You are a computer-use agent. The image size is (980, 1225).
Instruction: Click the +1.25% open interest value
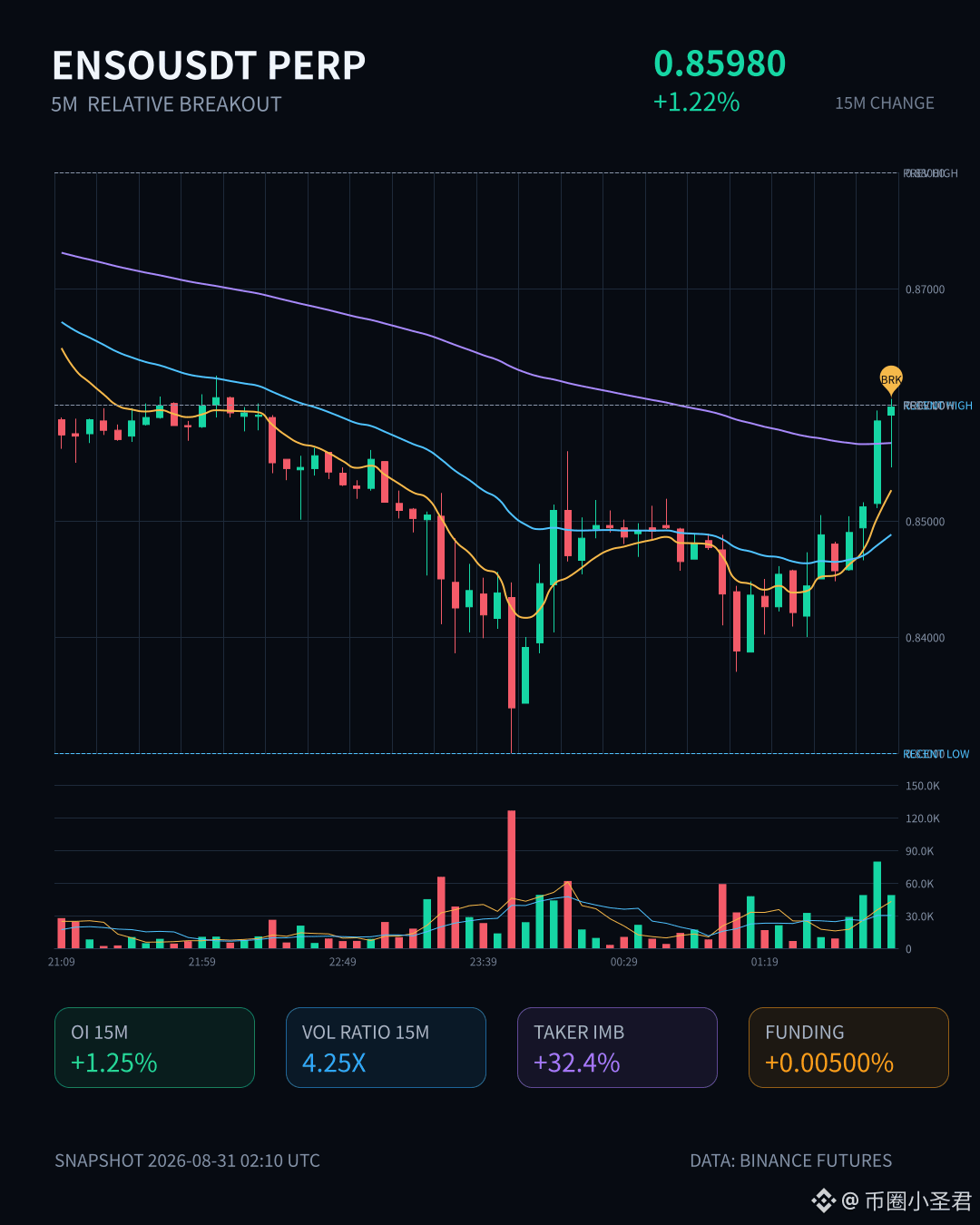pos(114,1063)
